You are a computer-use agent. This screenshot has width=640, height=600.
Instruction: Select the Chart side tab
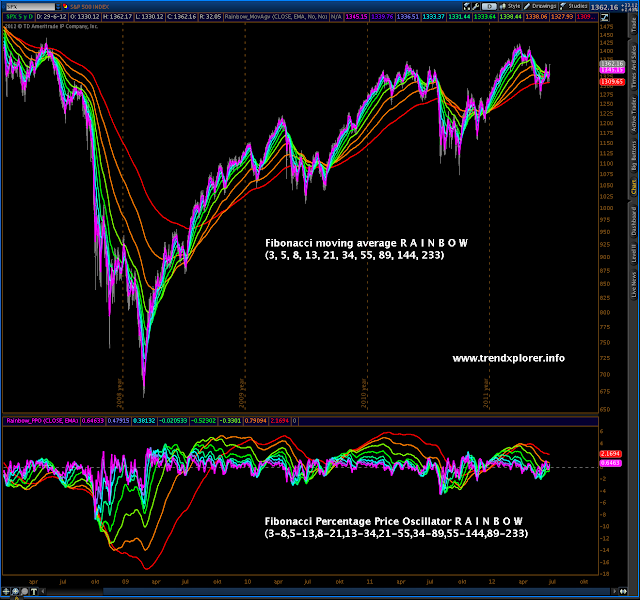634,187
